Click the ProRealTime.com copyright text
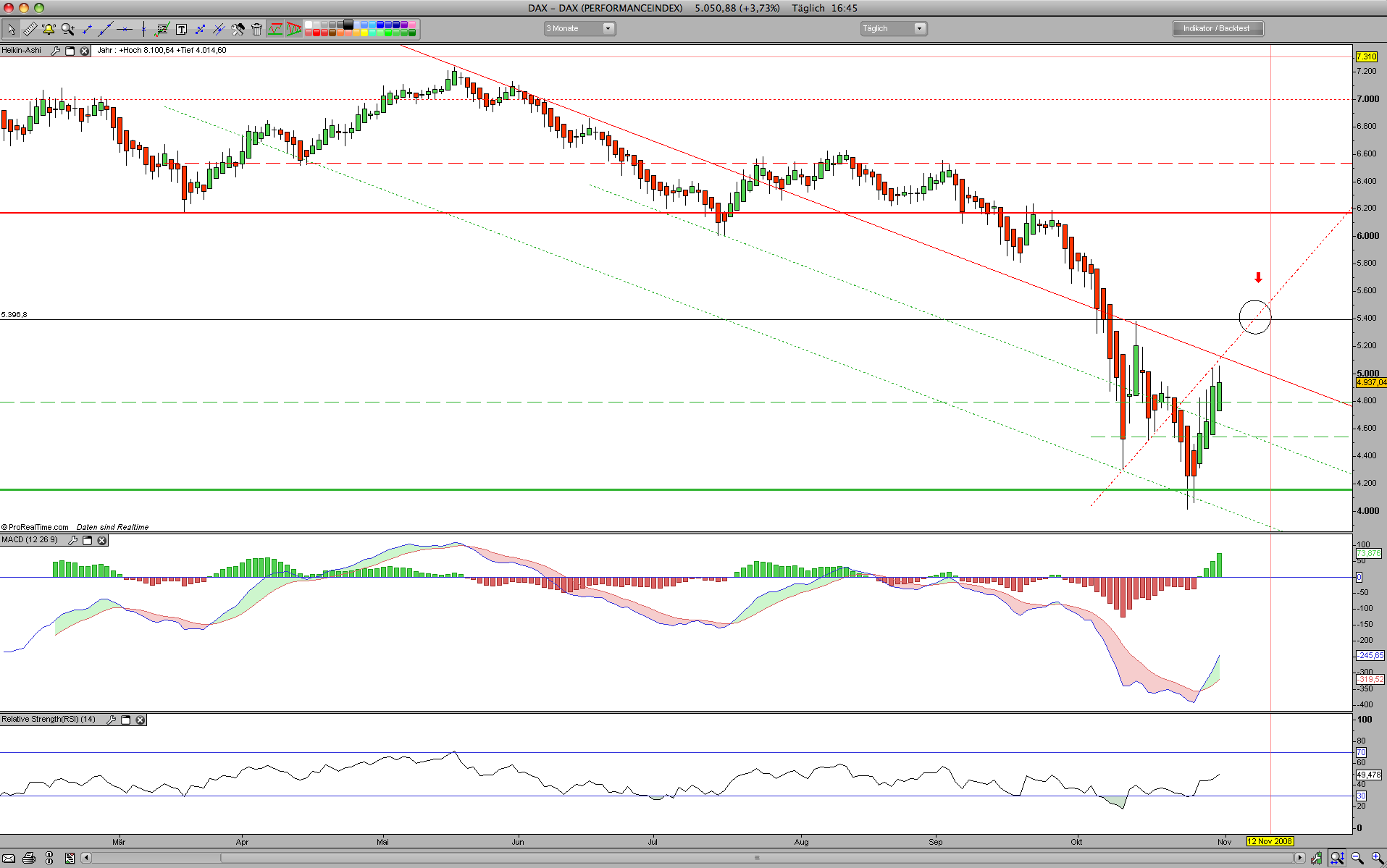 (x=35, y=527)
